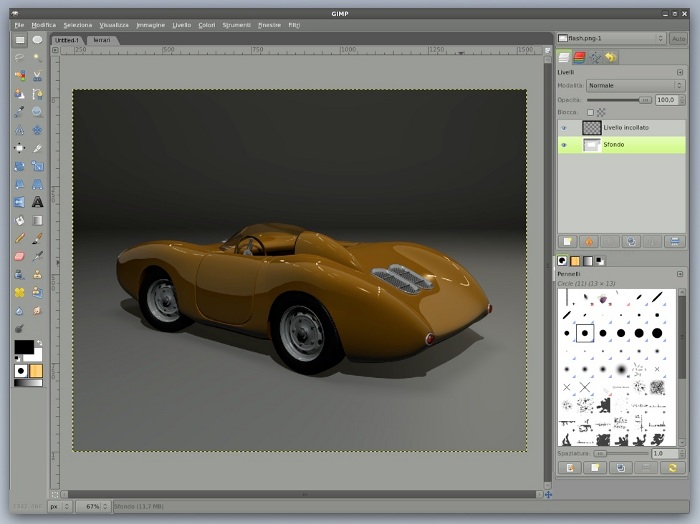The image size is (700, 524).
Task: Select the Rectangle Select tool
Action: pos(19,40)
